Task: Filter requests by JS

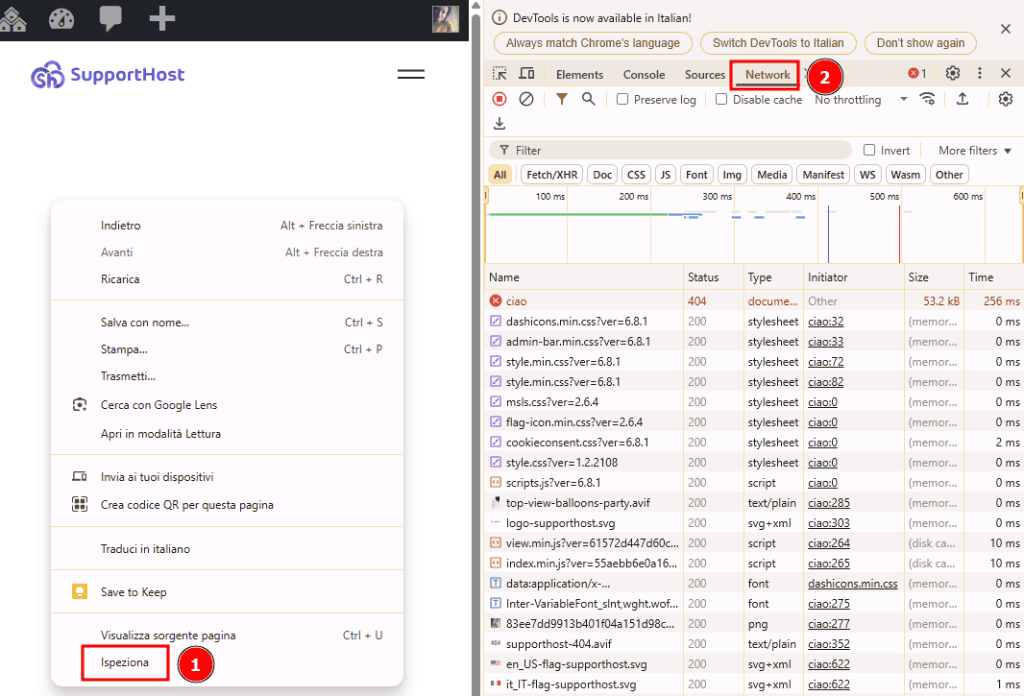Action: pos(665,174)
